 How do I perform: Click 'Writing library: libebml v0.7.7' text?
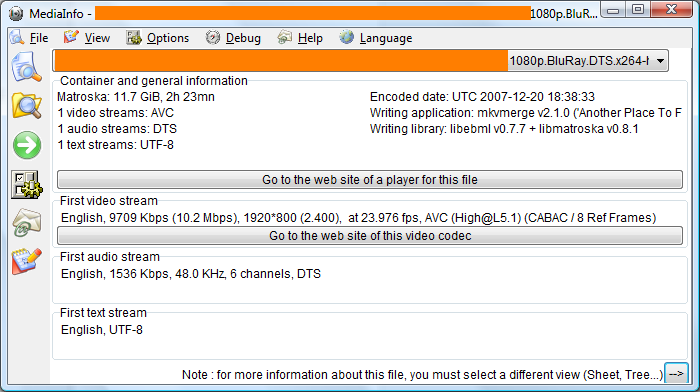(x=504, y=129)
